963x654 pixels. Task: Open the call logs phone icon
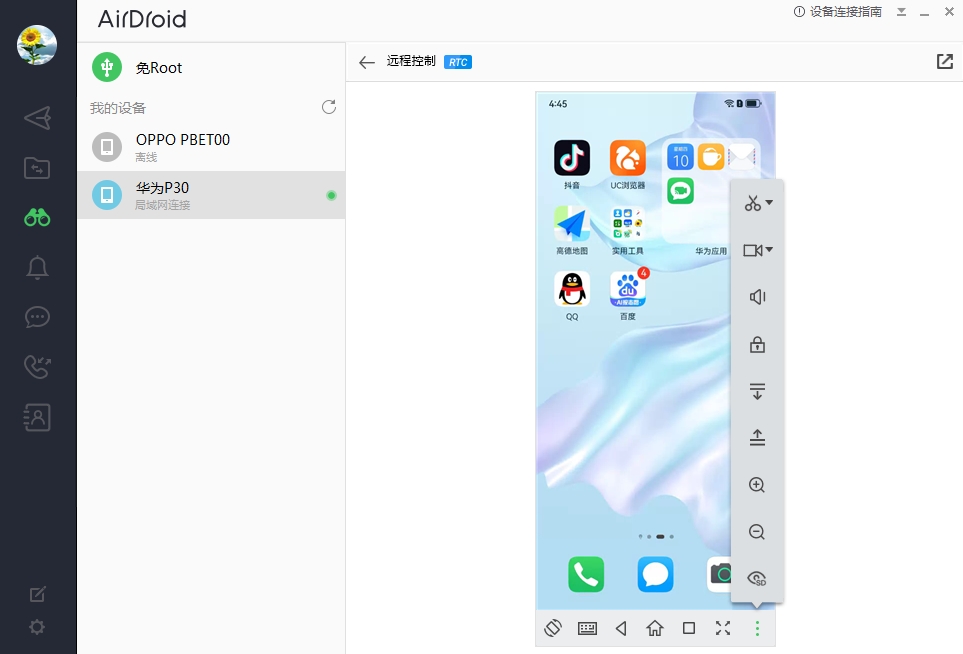point(37,367)
